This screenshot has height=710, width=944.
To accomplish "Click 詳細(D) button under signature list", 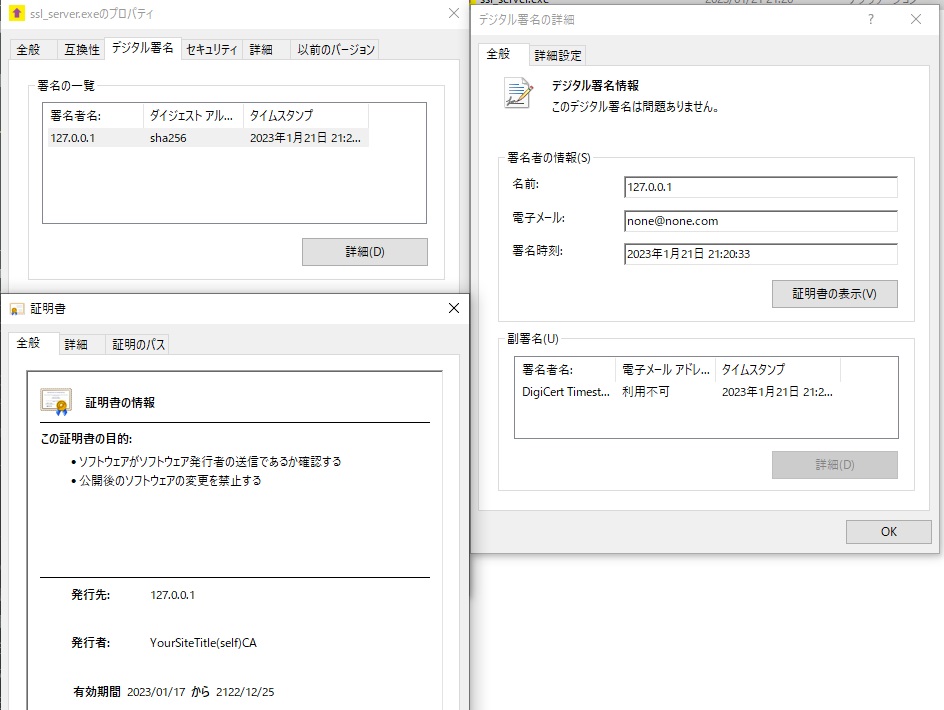I will click(365, 252).
